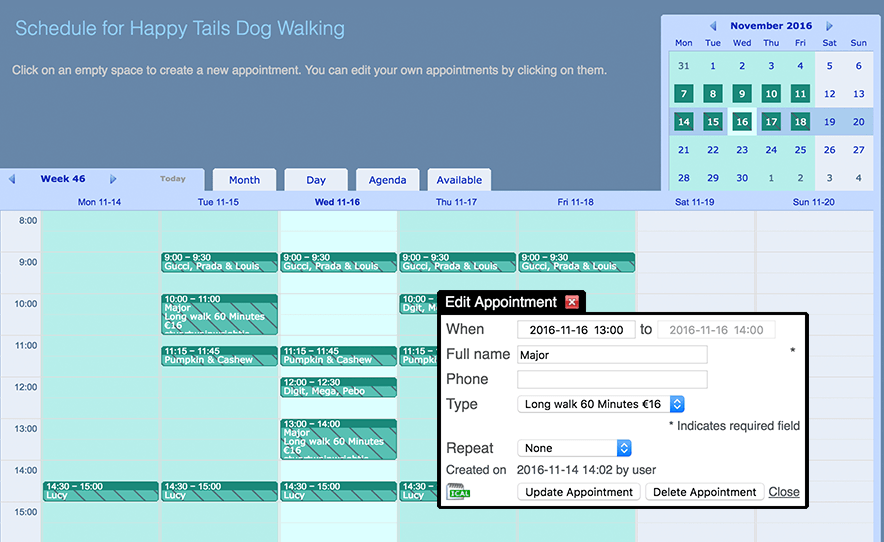Go to previous month in mini calendar

click(713, 26)
